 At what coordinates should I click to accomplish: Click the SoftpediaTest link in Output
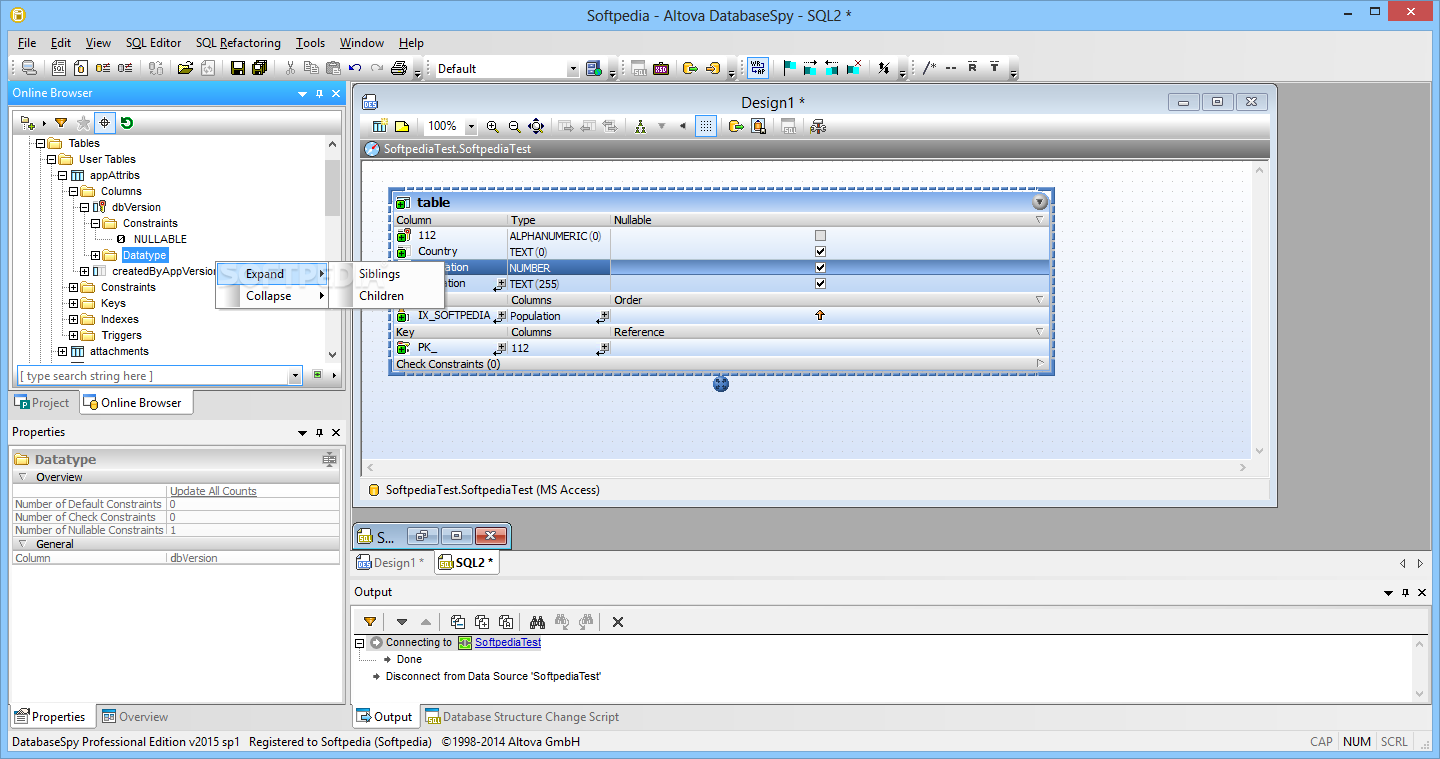(x=507, y=642)
